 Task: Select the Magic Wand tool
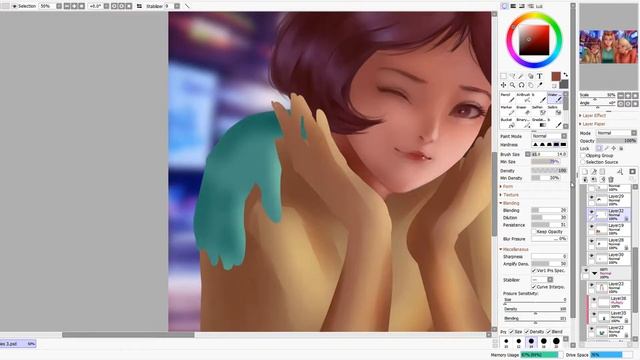521,76
